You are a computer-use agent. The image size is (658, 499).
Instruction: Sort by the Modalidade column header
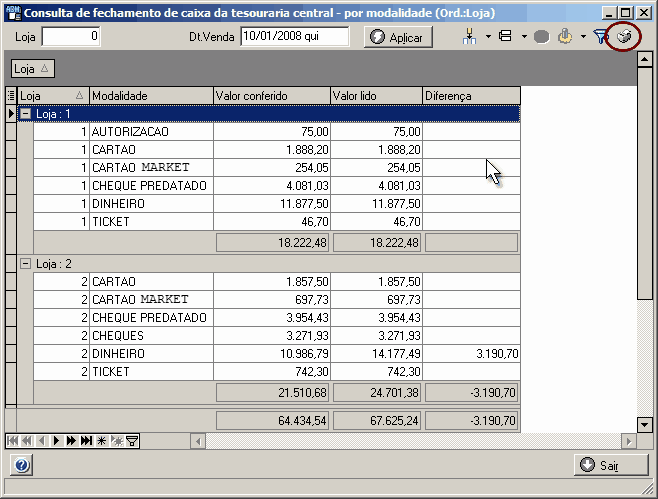[151, 96]
